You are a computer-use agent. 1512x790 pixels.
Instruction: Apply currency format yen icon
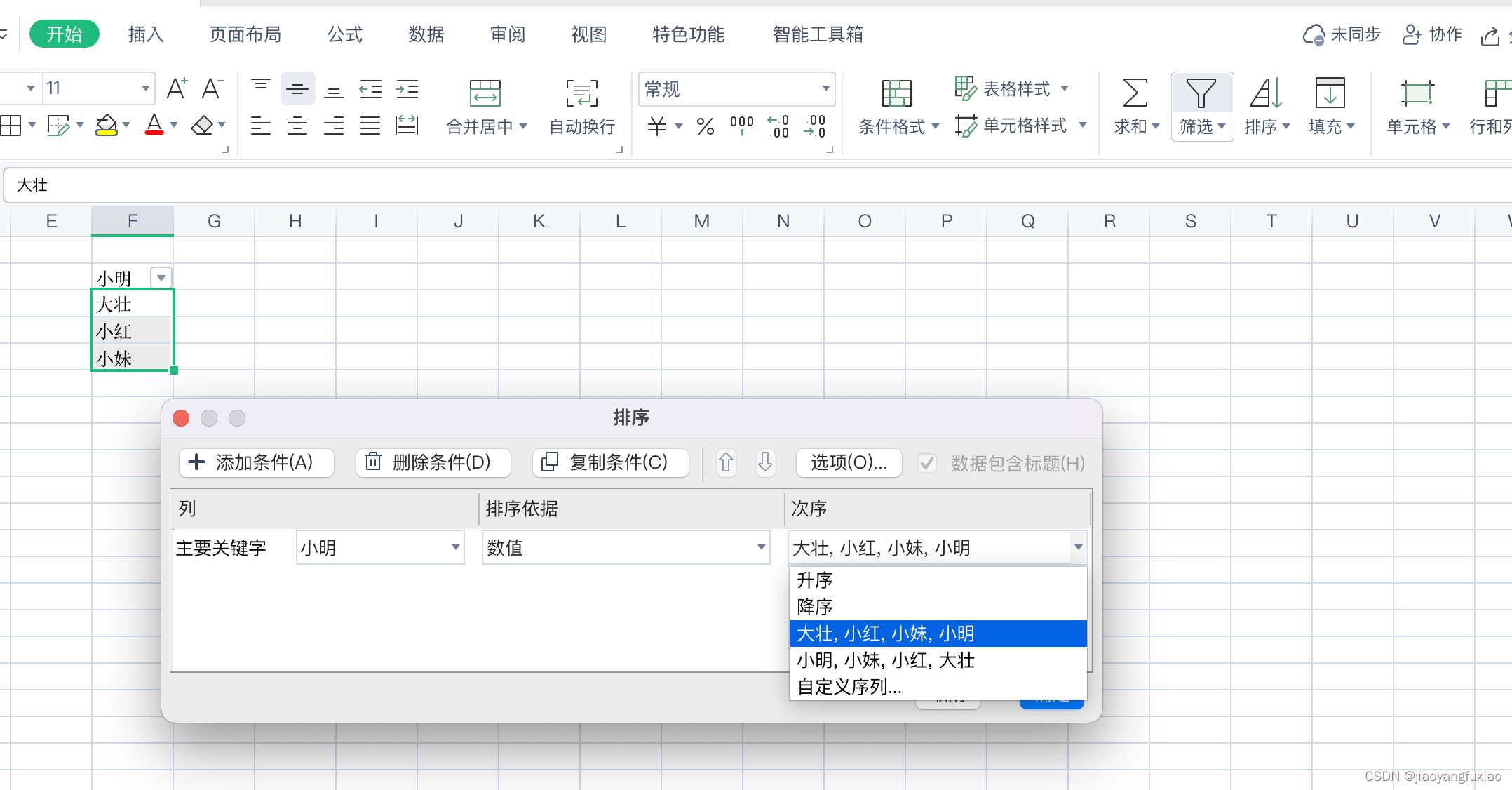657,126
